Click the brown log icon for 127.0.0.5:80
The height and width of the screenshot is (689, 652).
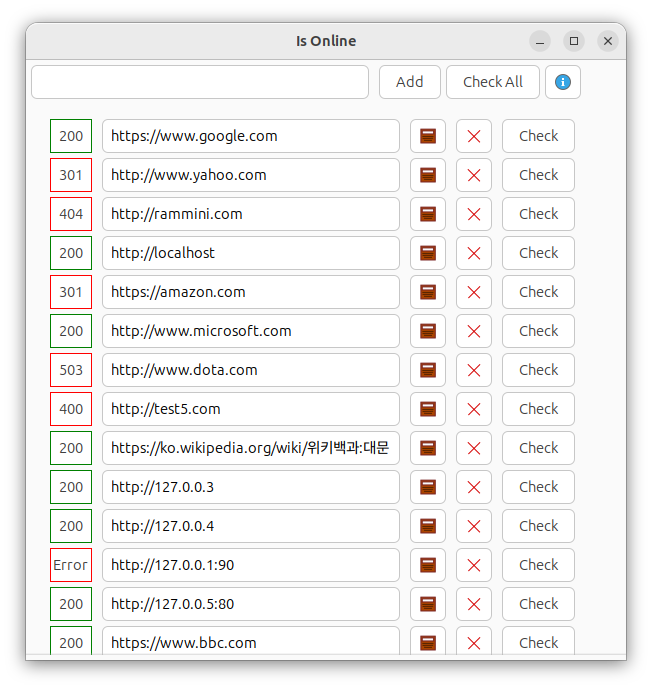tap(427, 604)
